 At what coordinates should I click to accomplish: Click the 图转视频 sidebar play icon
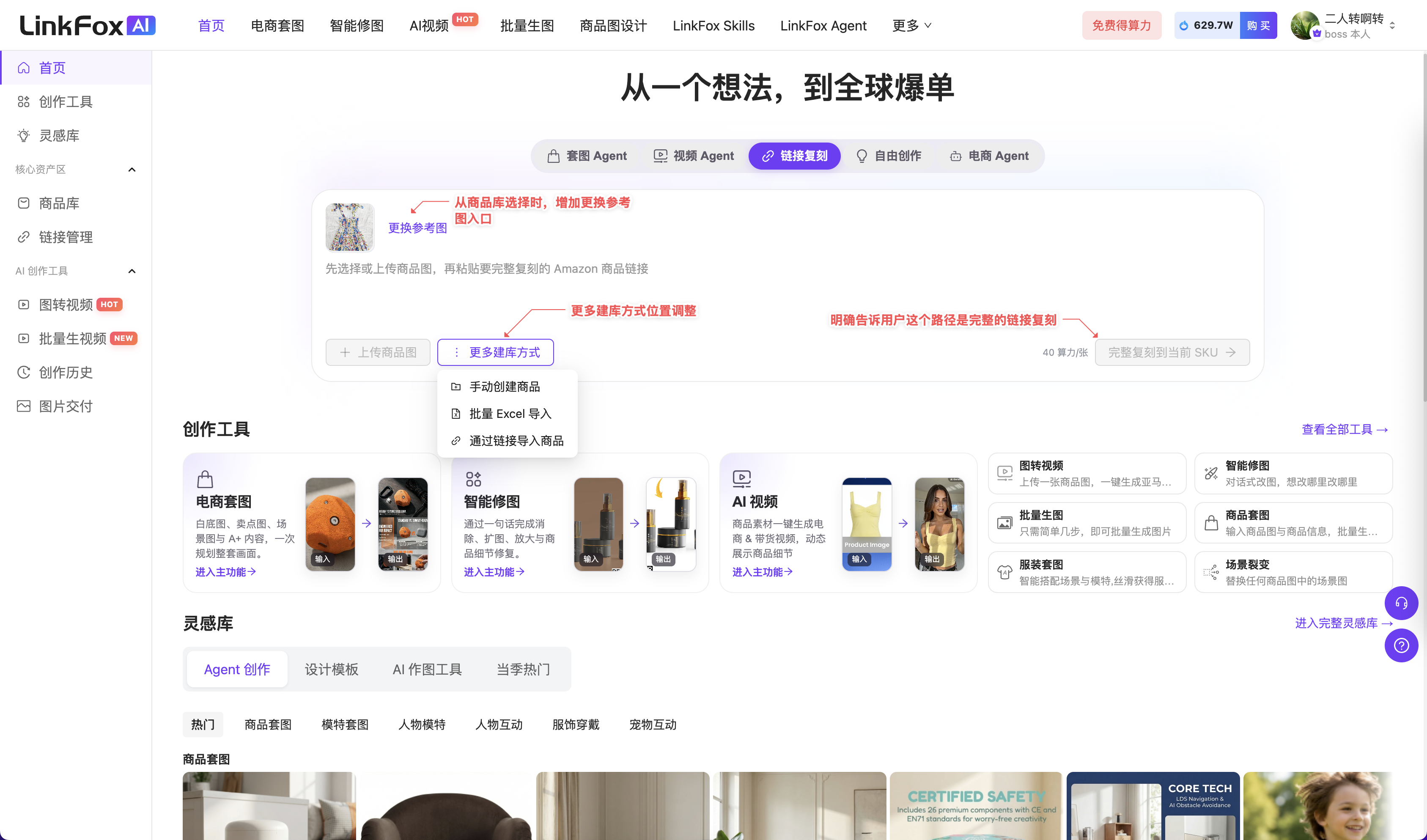pyautogui.click(x=23, y=305)
